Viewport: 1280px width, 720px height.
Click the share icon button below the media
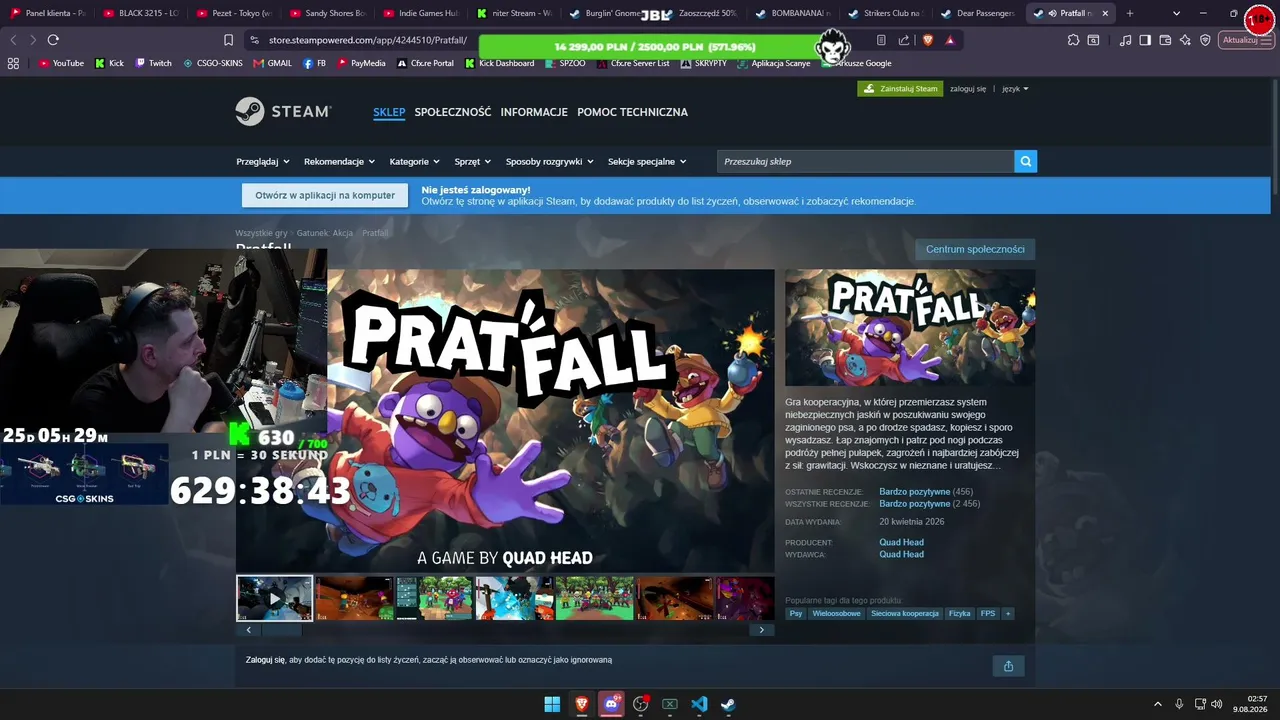point(1008,666)
